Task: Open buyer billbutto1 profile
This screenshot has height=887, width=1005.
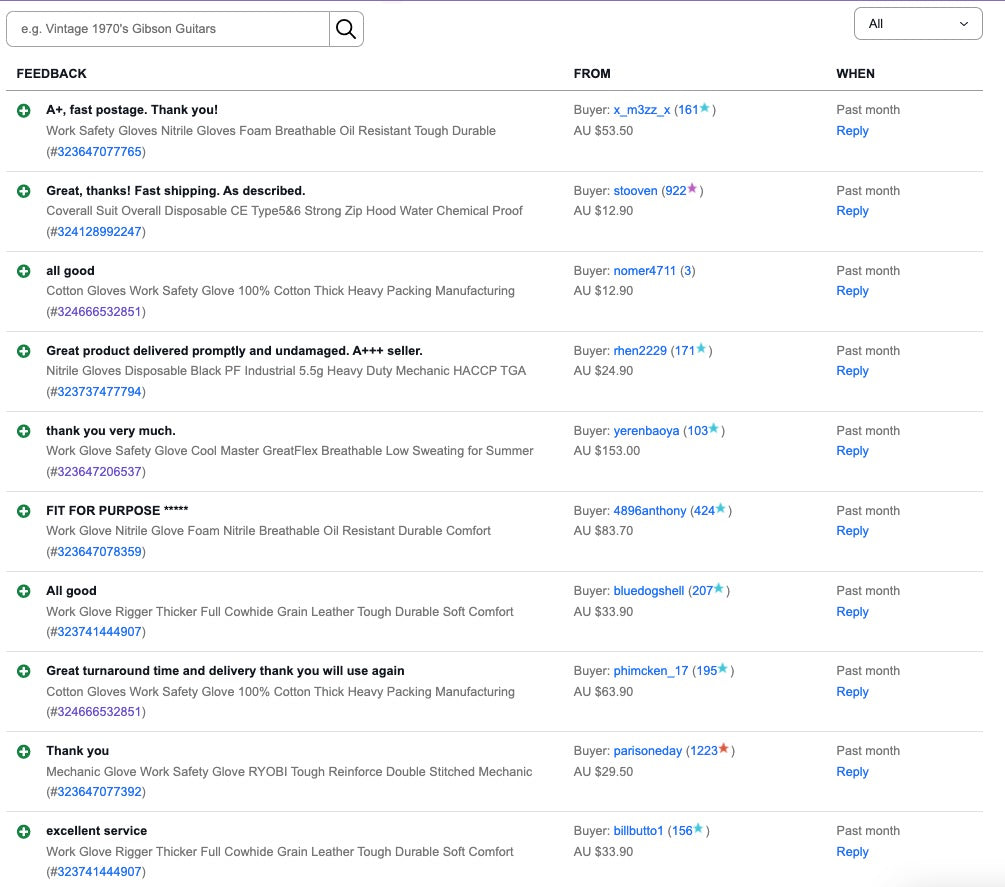Action: pos(638,831)
